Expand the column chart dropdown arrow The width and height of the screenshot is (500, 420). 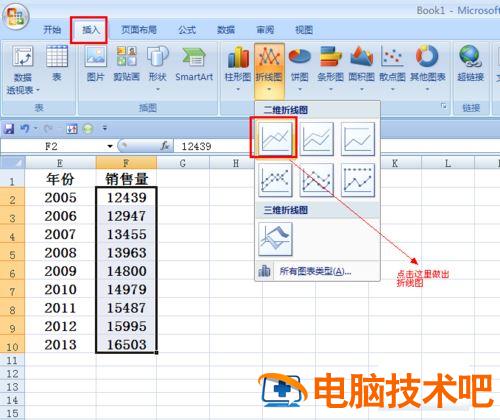pos(238,89)
